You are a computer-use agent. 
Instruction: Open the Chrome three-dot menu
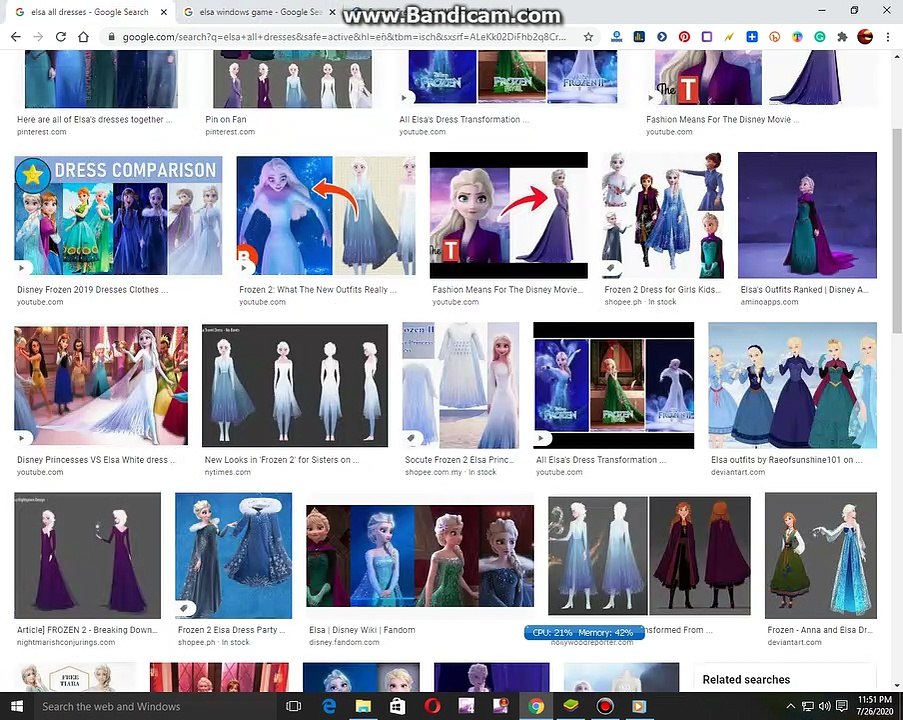click(887, 37)
